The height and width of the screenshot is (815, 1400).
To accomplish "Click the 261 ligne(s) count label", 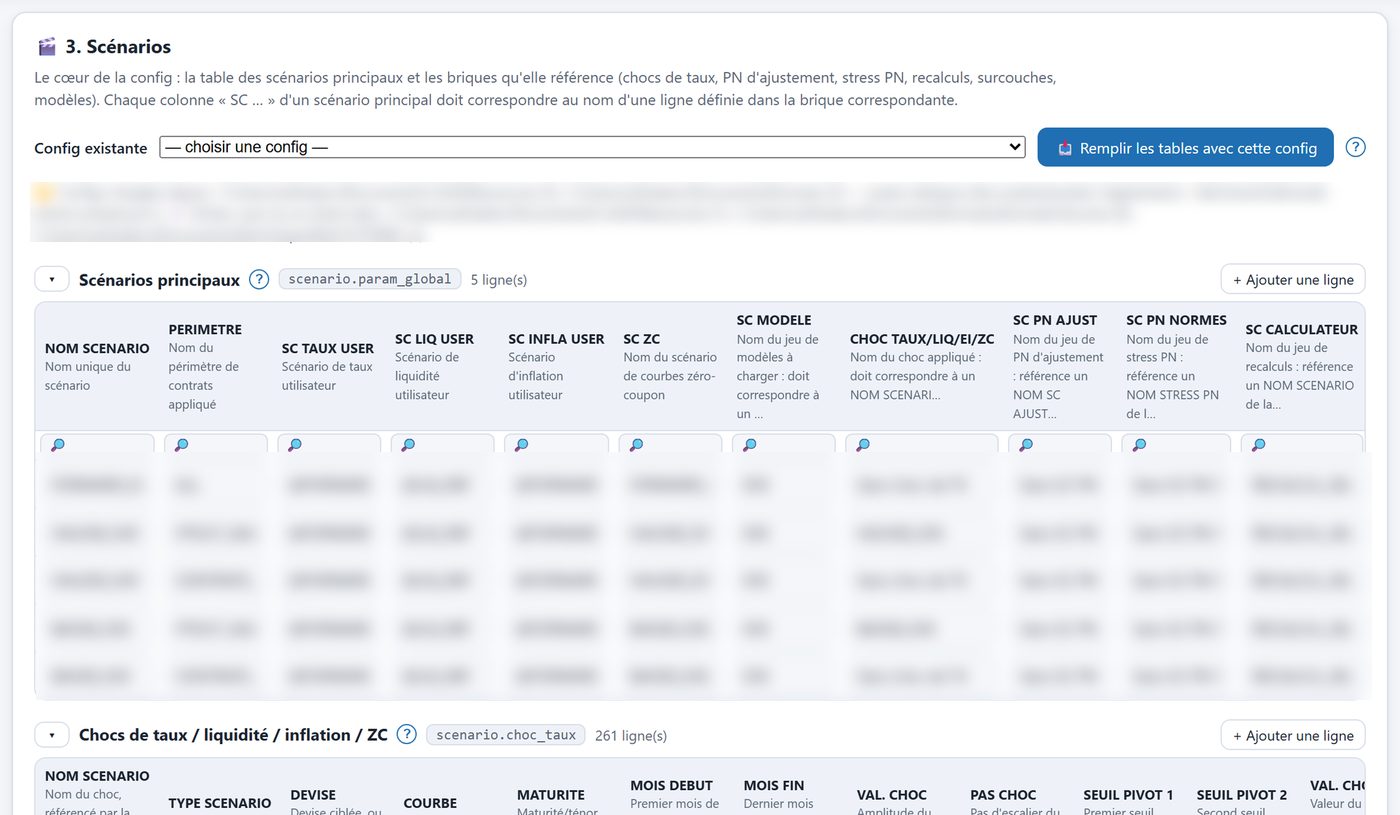I will [x=631, y=736].
